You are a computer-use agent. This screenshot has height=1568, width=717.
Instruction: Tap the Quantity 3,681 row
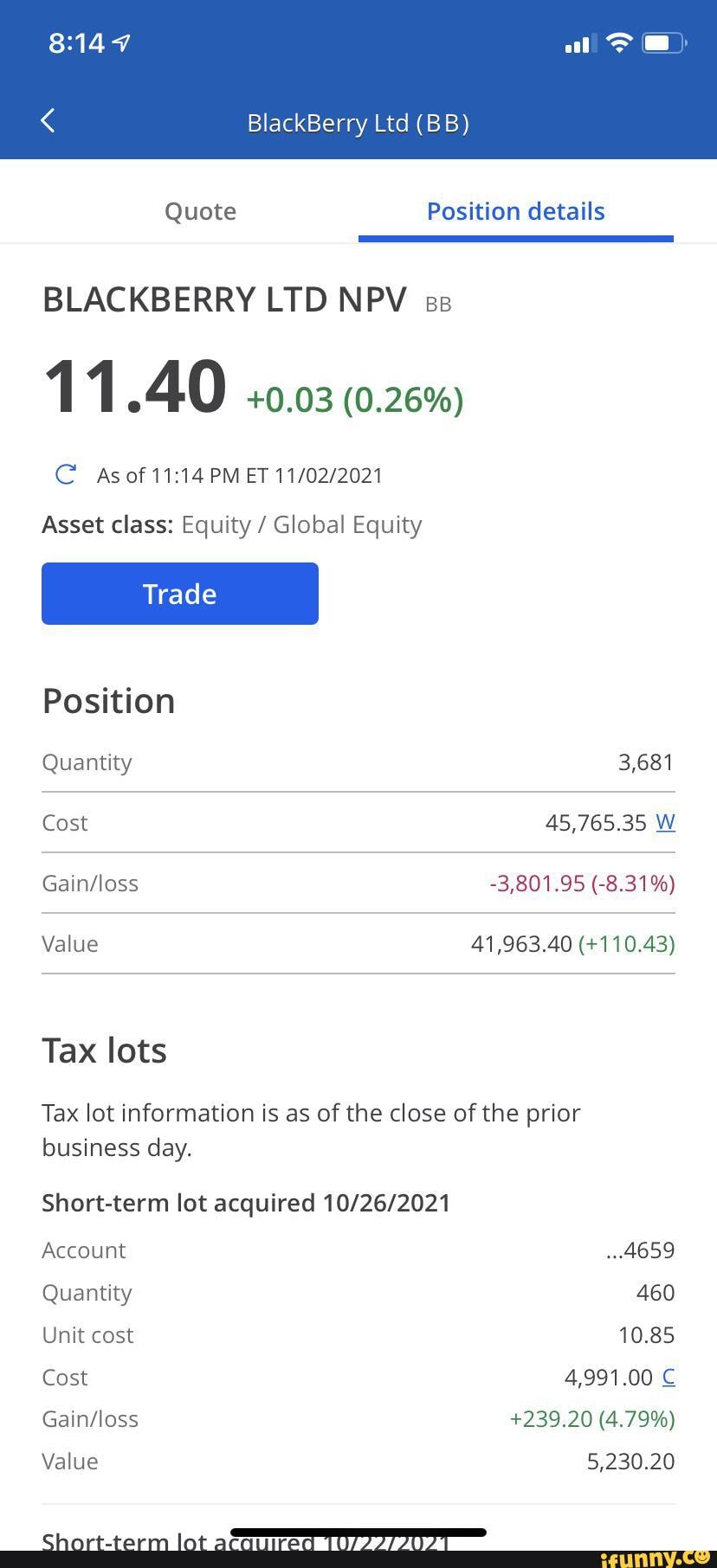click(x=358, y=762)
